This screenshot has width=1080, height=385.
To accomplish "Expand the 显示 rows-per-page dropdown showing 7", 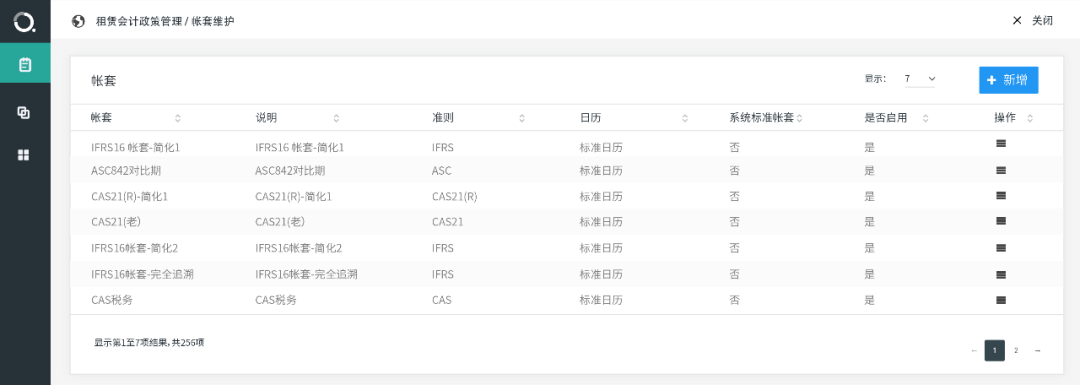I will (920, 79).
